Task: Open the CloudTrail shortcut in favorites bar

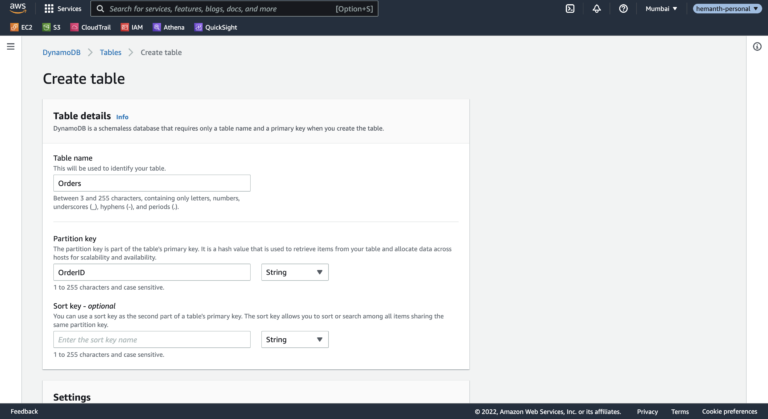Action: point(91,27)
